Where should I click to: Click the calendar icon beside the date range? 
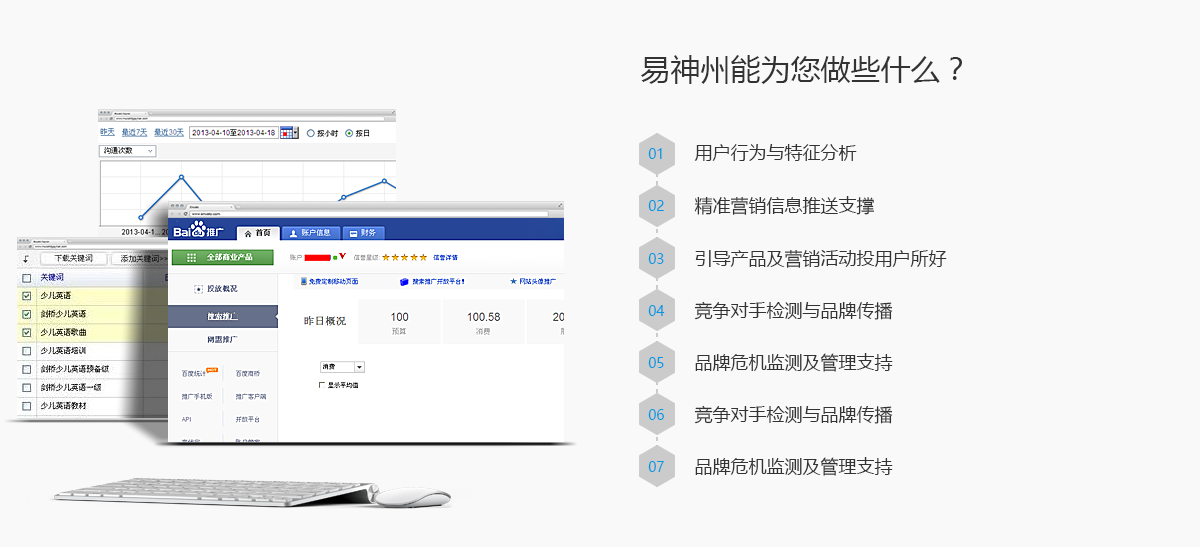[288, 132]
